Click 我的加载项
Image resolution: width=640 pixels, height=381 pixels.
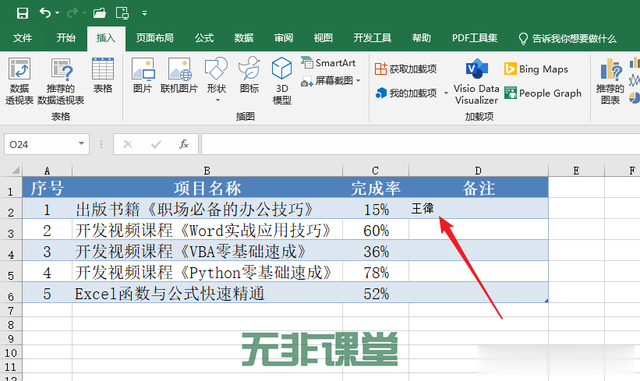[407, 94]
